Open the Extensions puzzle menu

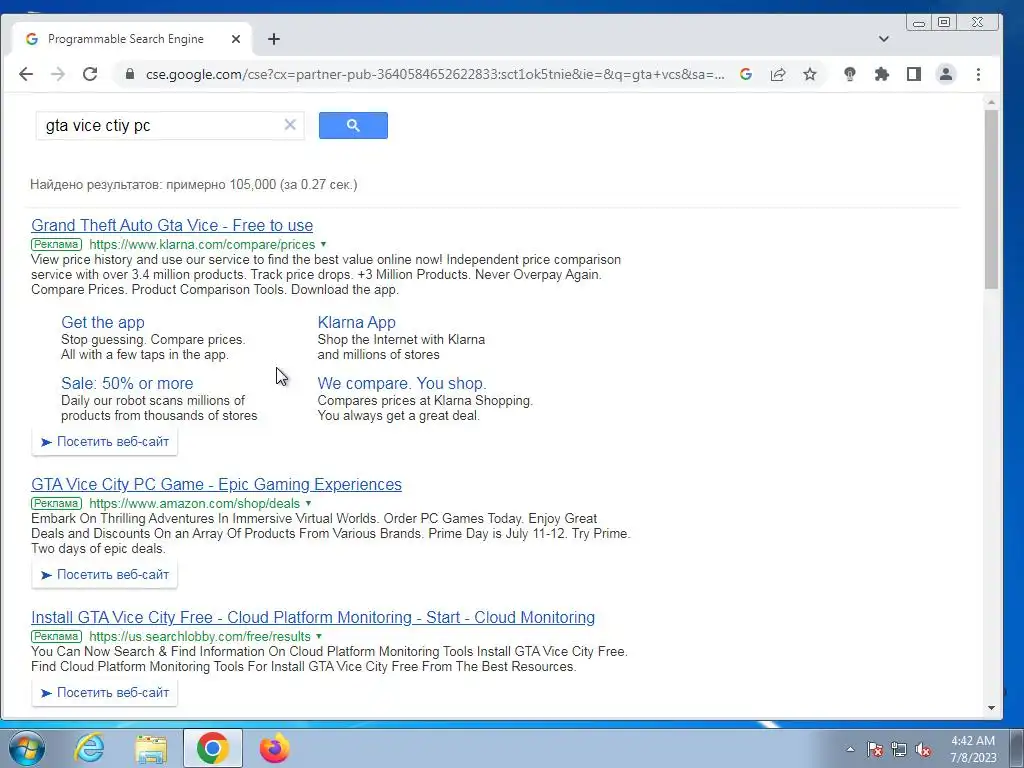[882, 74]
